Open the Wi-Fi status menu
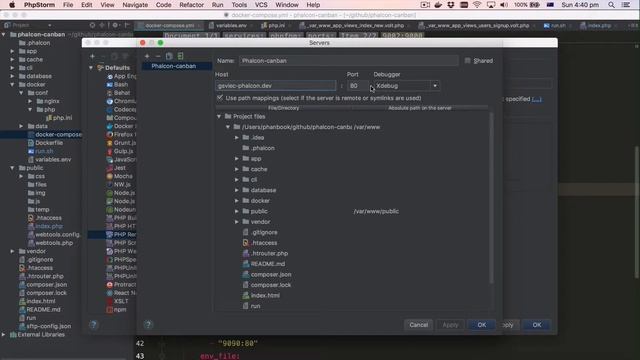 point(477,5)
